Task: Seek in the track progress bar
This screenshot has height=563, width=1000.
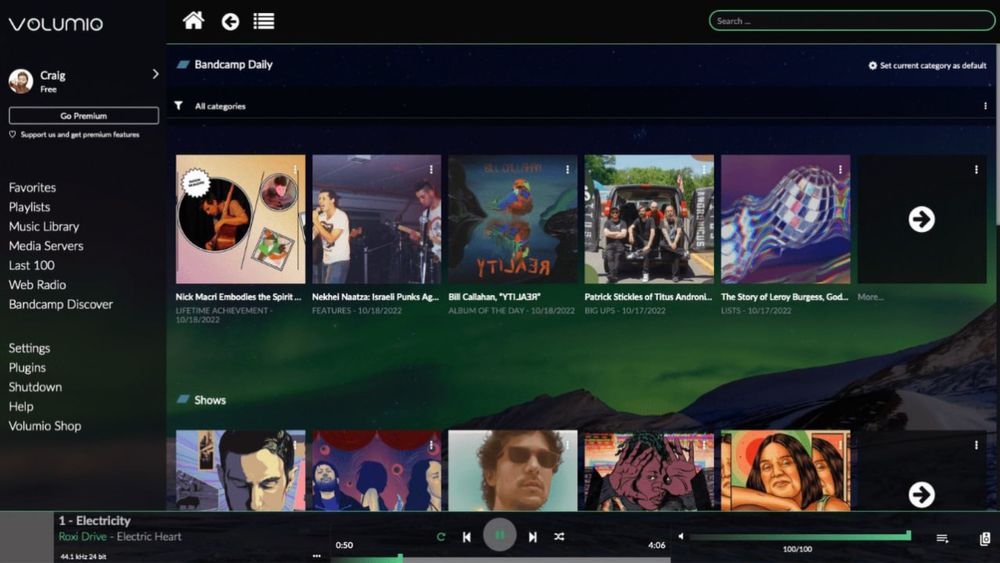Action: (x=501, y=559)
